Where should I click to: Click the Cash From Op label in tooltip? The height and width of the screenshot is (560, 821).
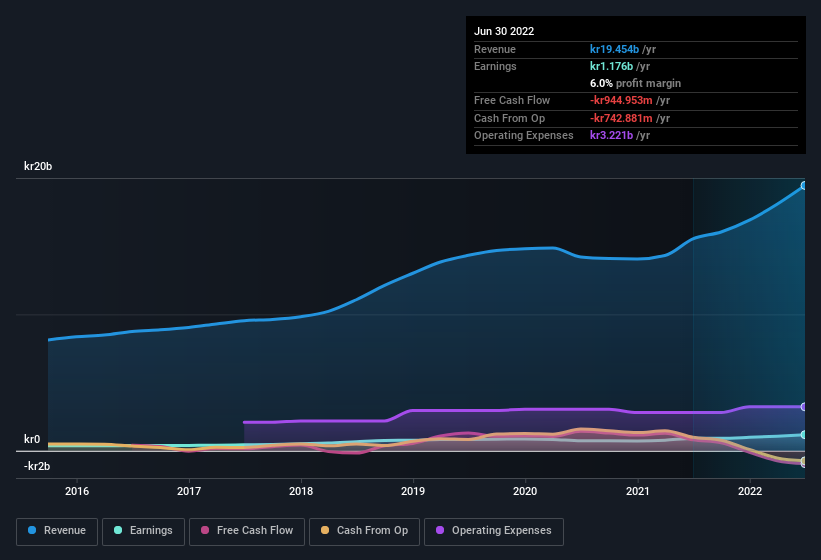509,118
